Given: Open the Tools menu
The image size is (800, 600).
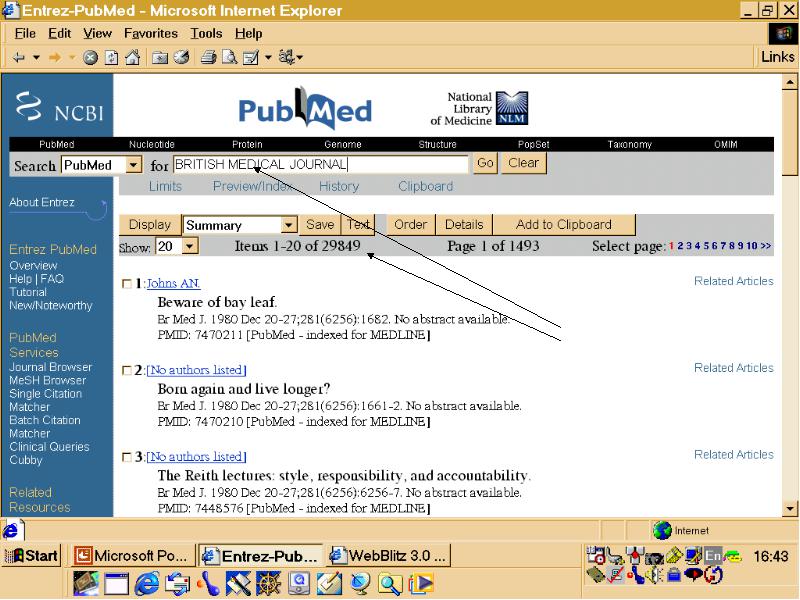Looking at the screenshot, I should 206,34.
